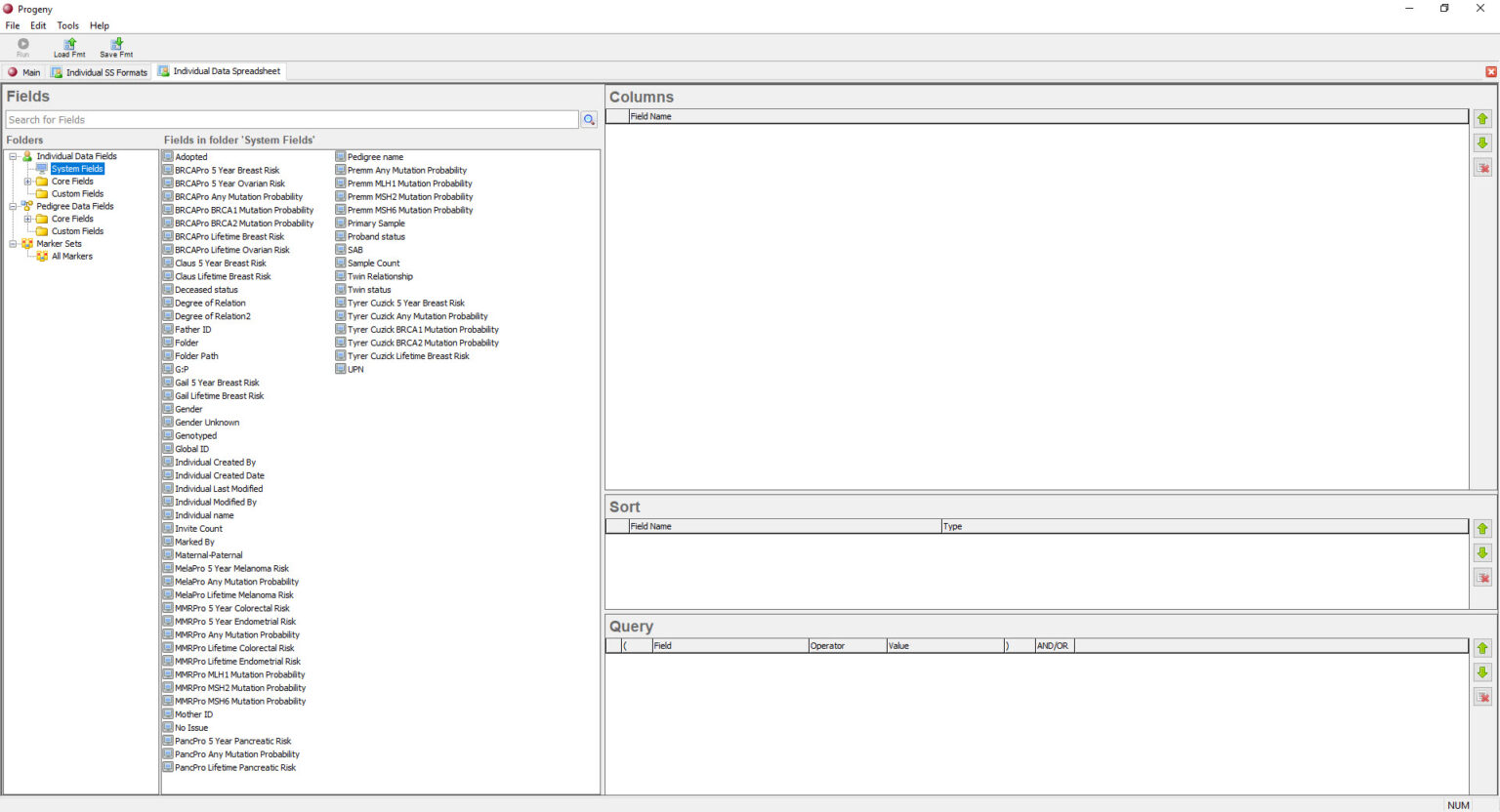Viewport: 1500px width, 812px height.
Task: Click inside the Search for Fields box
Action: coord(290,119)
